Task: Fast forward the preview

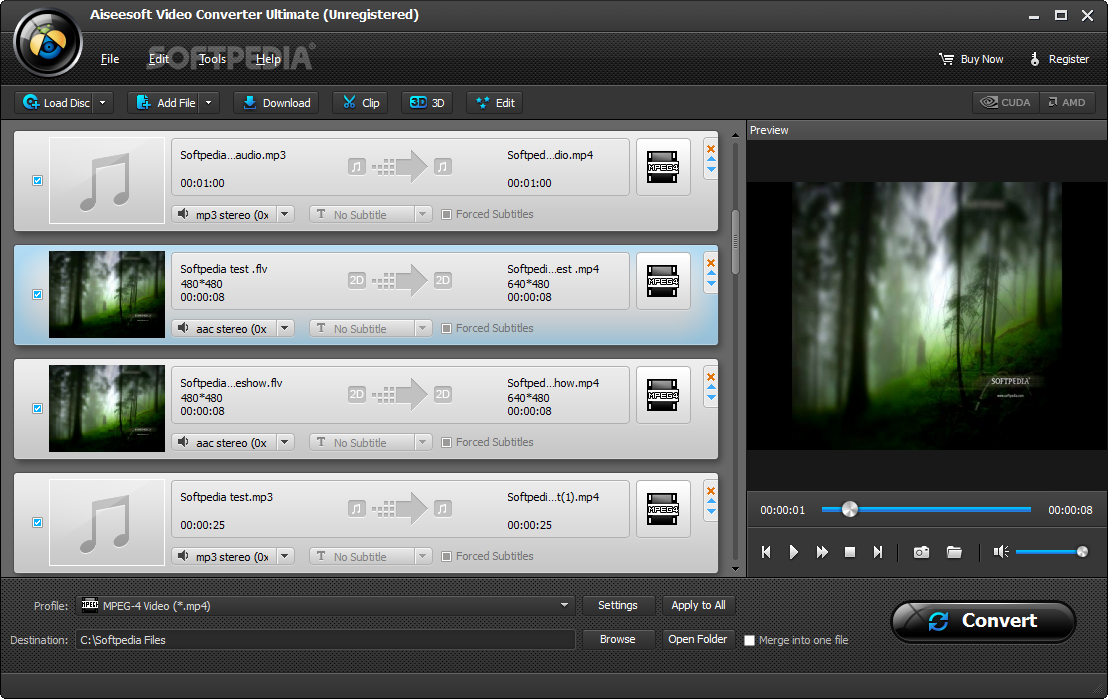Action: pos(822,552)
